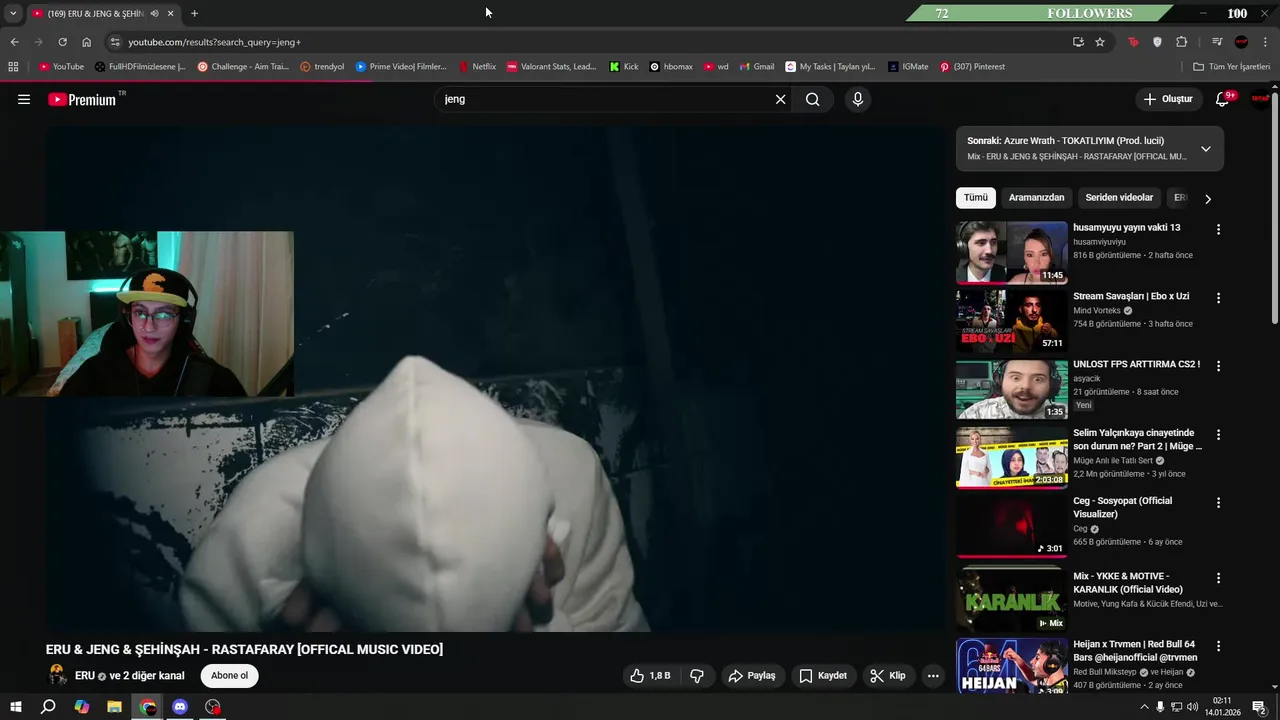Open the Netflix bookmark
The height and width of the screenshot is (720, 1280).
coord(477,67)
